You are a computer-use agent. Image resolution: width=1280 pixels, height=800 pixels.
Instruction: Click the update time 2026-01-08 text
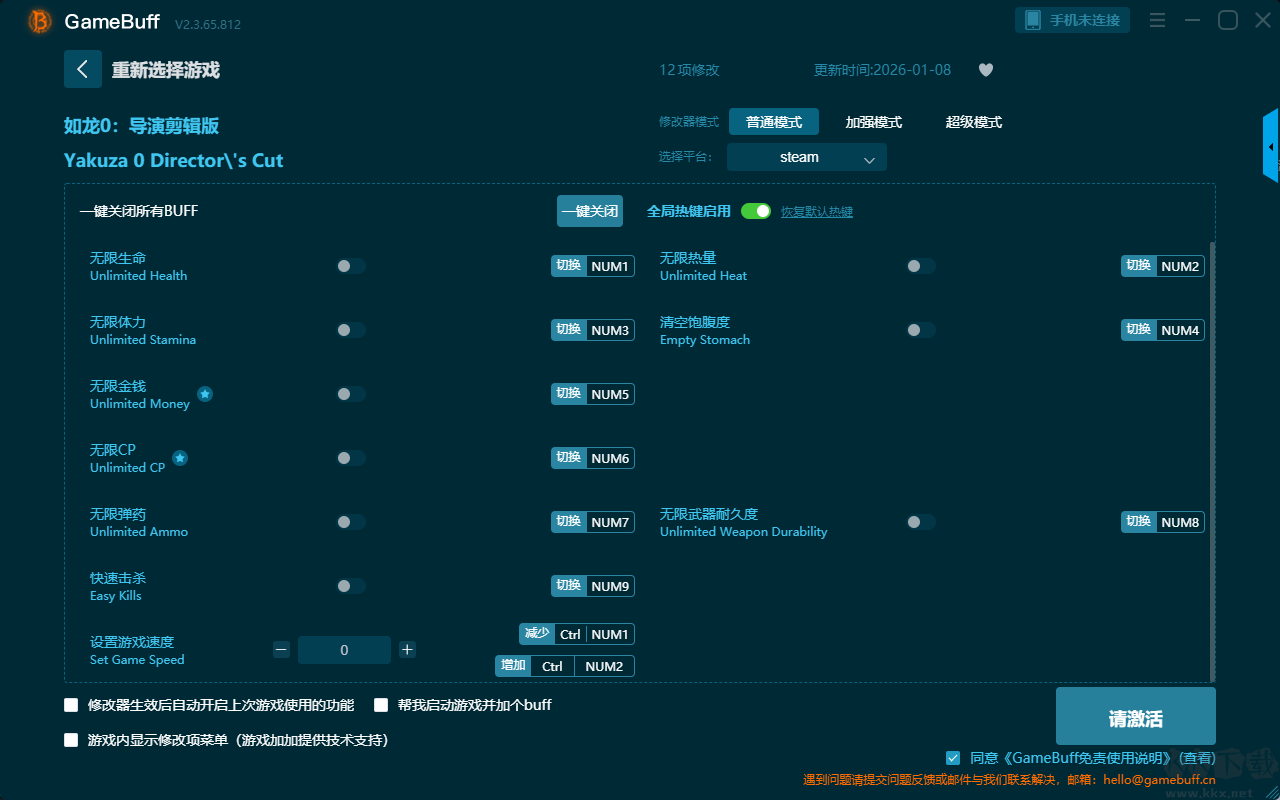[x=883, y=70]
